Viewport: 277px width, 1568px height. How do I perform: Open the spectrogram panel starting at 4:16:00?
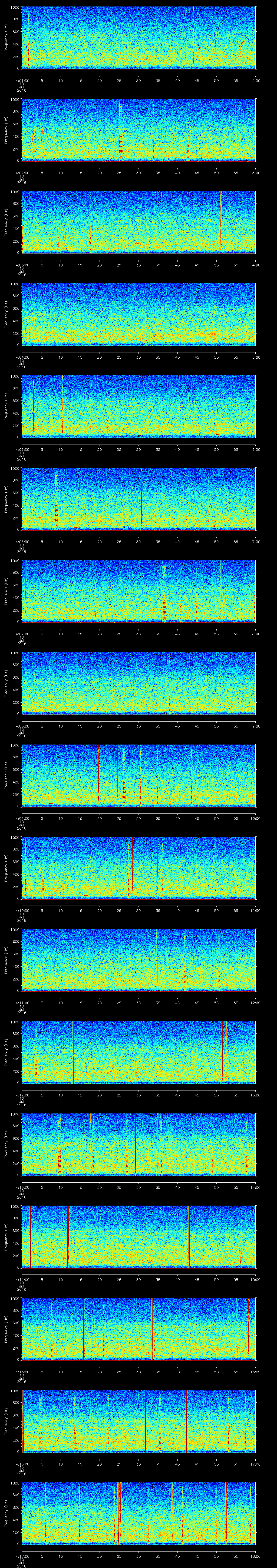[x=139, y=1421]
